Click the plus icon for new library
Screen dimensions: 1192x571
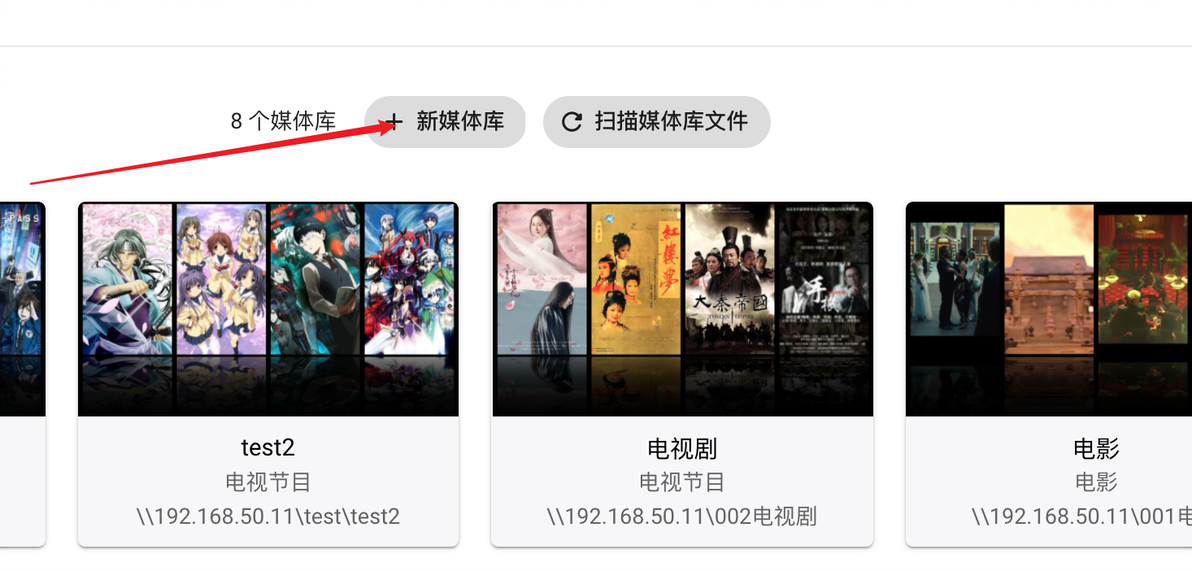(x=393, y=122)
